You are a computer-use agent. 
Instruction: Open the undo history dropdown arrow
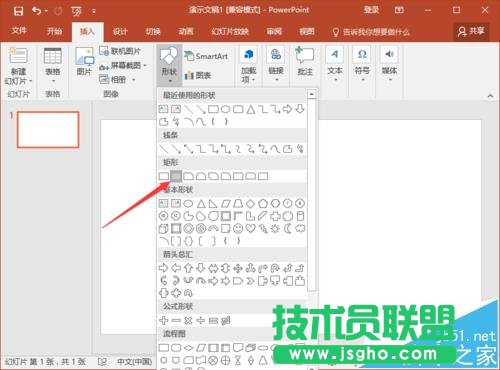(x=46, y=11)
